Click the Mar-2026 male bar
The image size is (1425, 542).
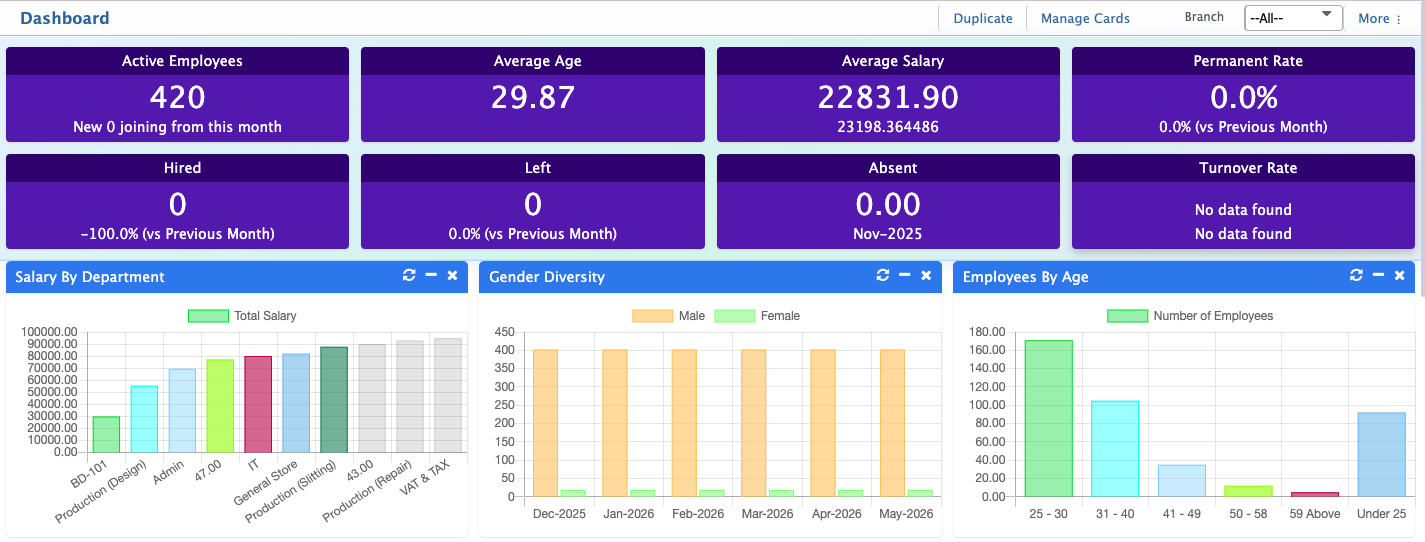(753, 423)
